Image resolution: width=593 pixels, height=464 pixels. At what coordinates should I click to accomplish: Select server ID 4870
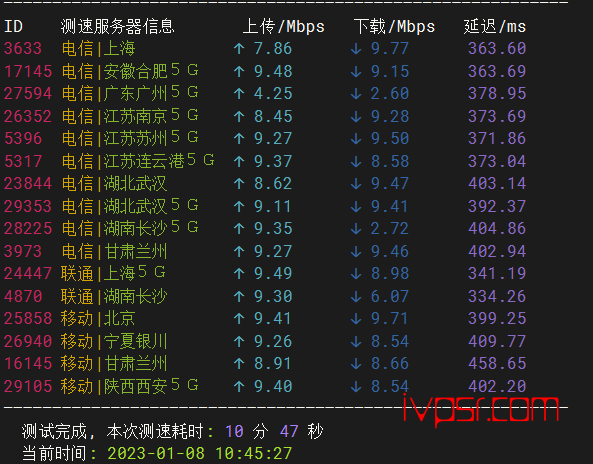tap(23, 296)
